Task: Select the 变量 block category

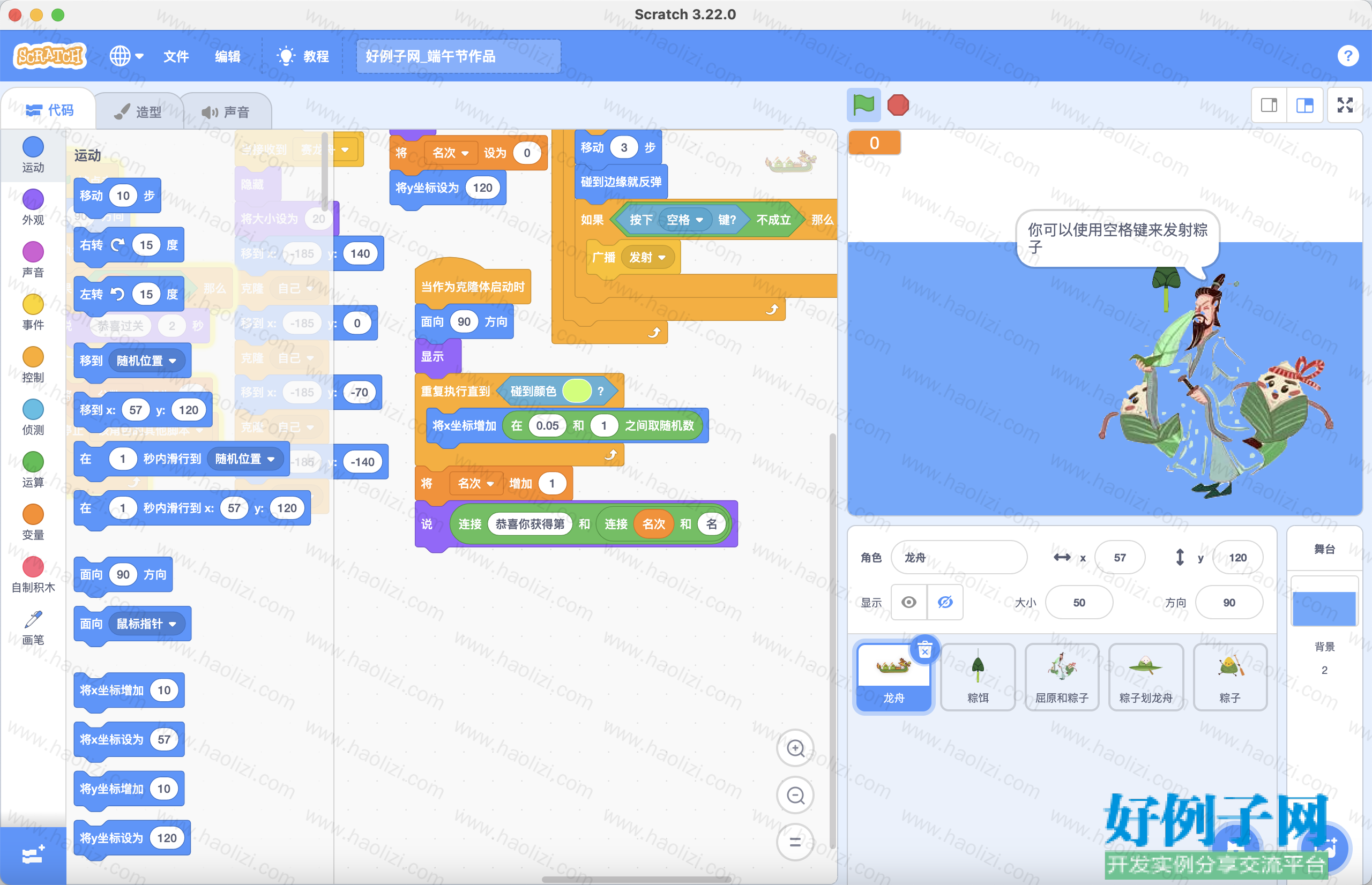Action: [x=33, y=522]
